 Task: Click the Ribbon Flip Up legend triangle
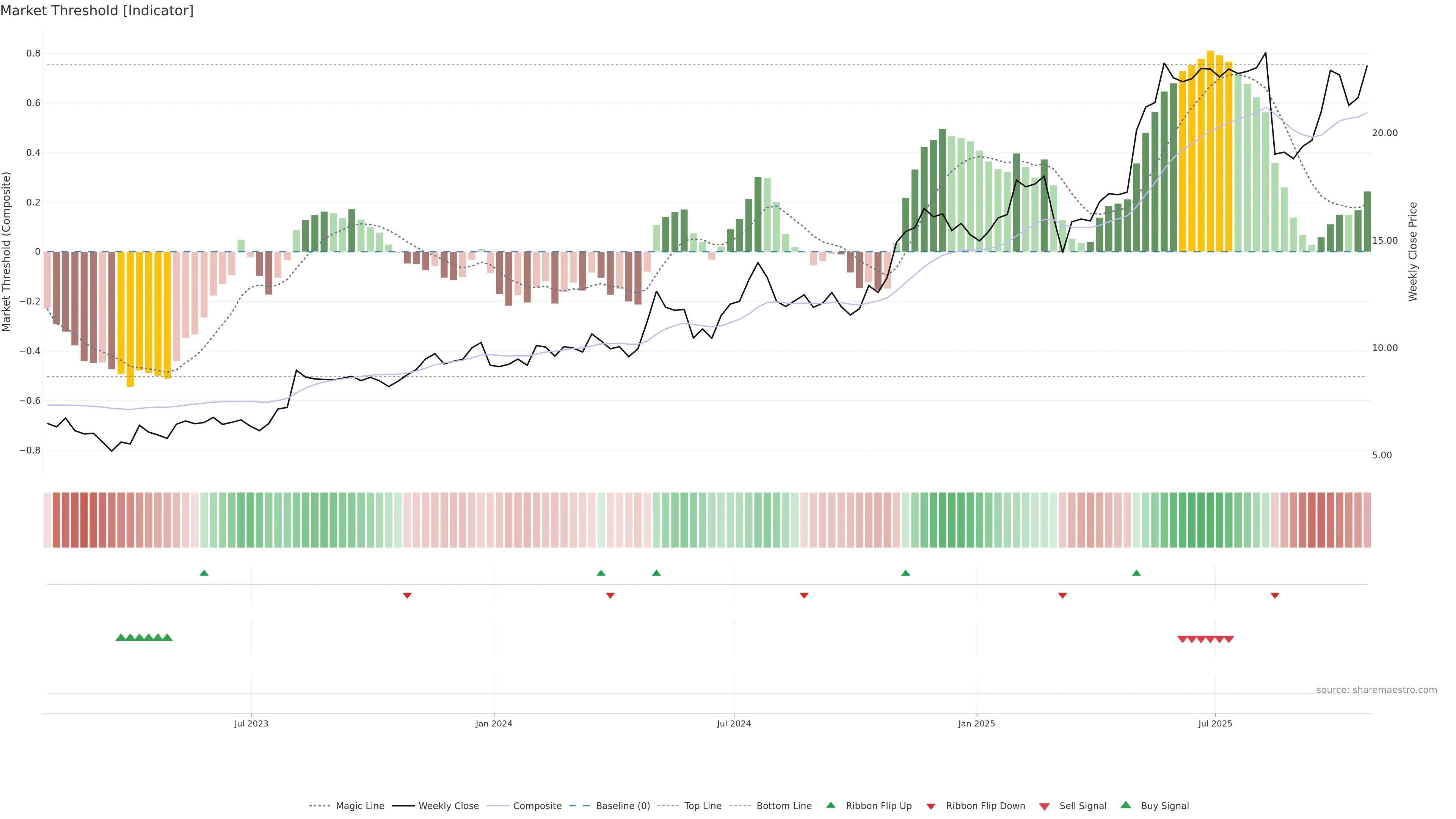(831, 805)
